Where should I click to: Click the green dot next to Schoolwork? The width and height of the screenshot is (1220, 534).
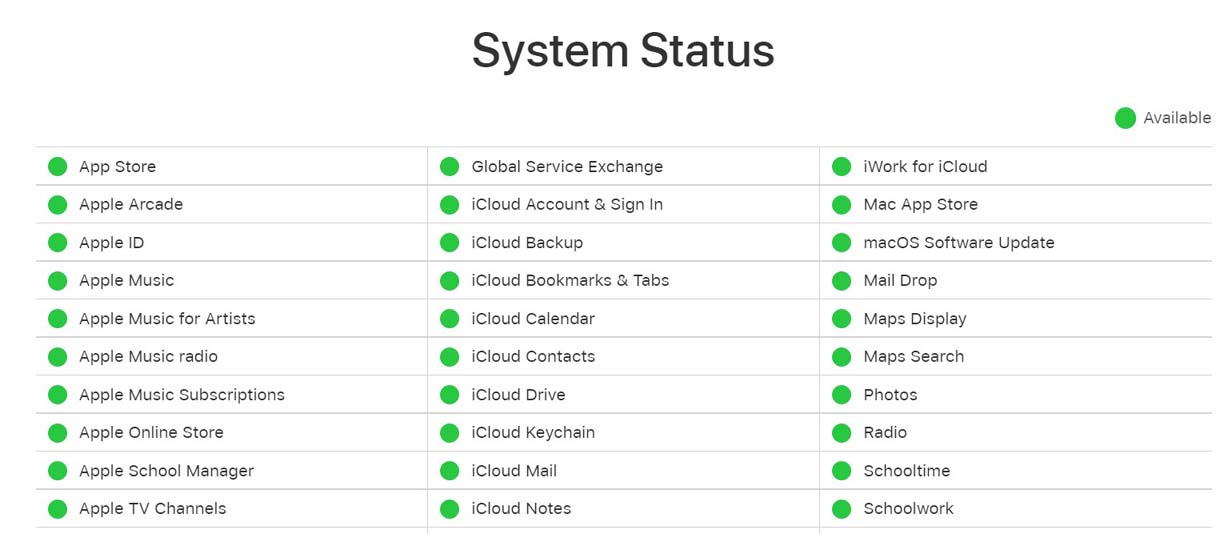(842, 509)
